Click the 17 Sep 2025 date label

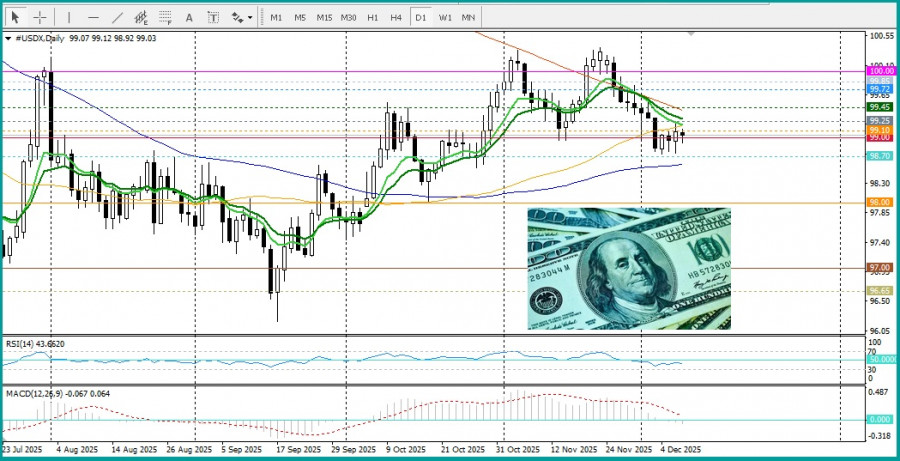point(297,450)
